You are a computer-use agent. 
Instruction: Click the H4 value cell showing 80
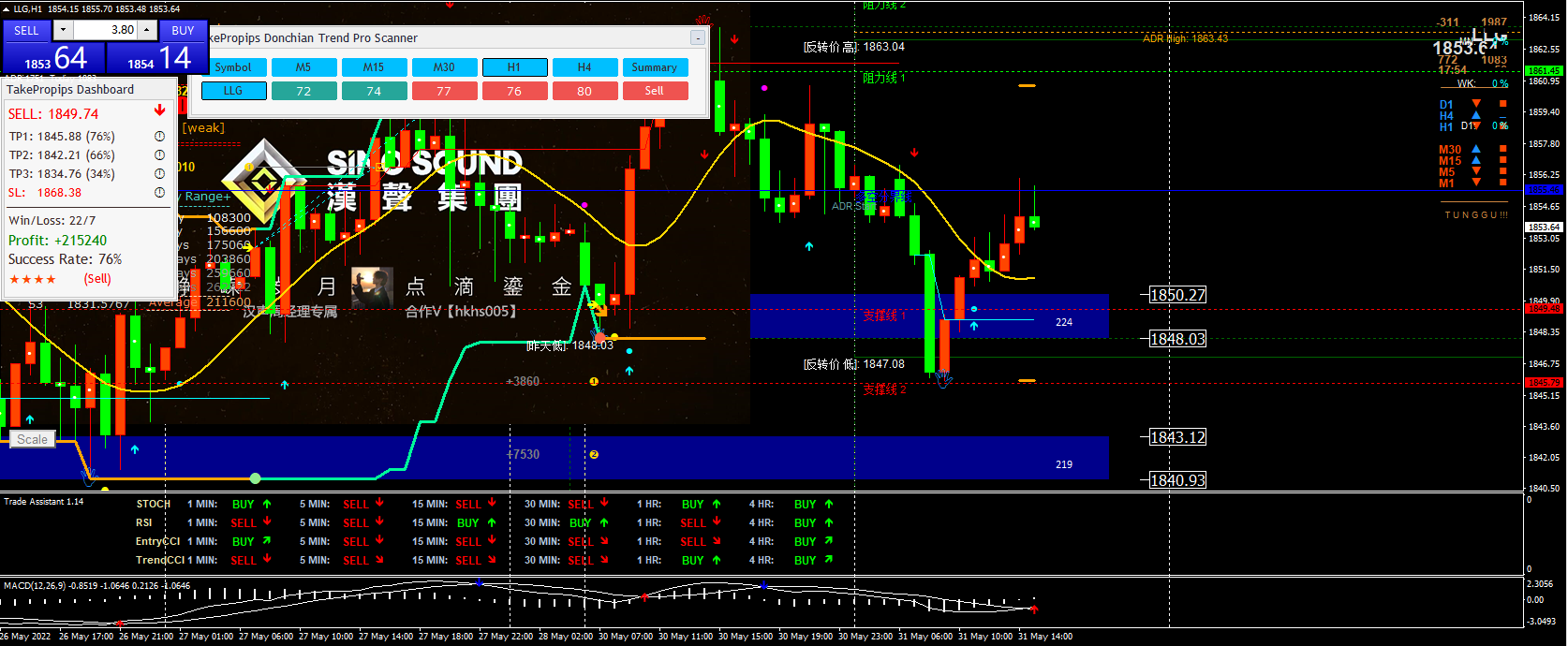(x=584, y=91)
